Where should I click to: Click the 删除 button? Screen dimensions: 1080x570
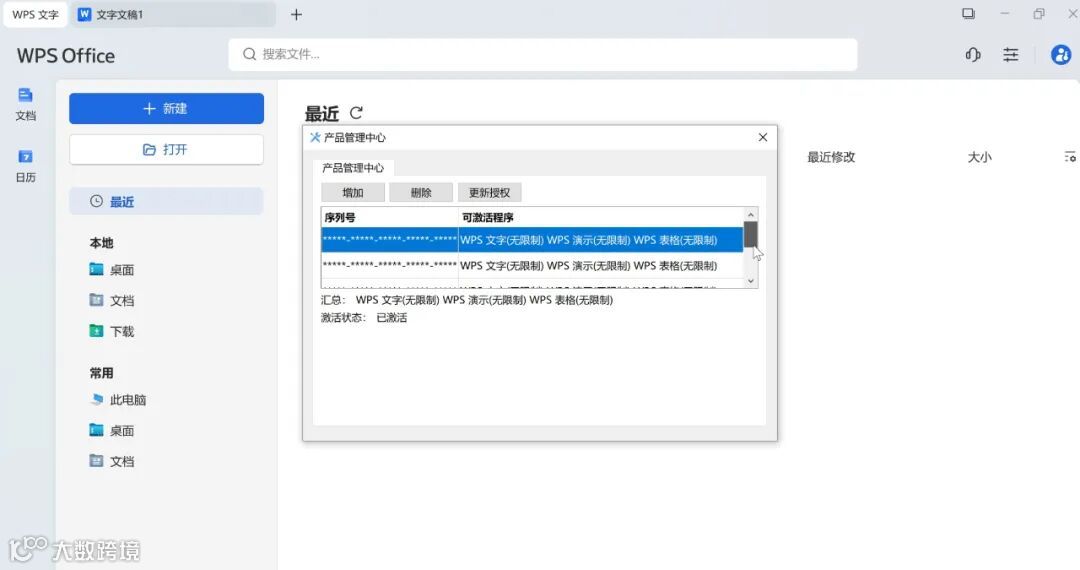[x=421, y=193]
